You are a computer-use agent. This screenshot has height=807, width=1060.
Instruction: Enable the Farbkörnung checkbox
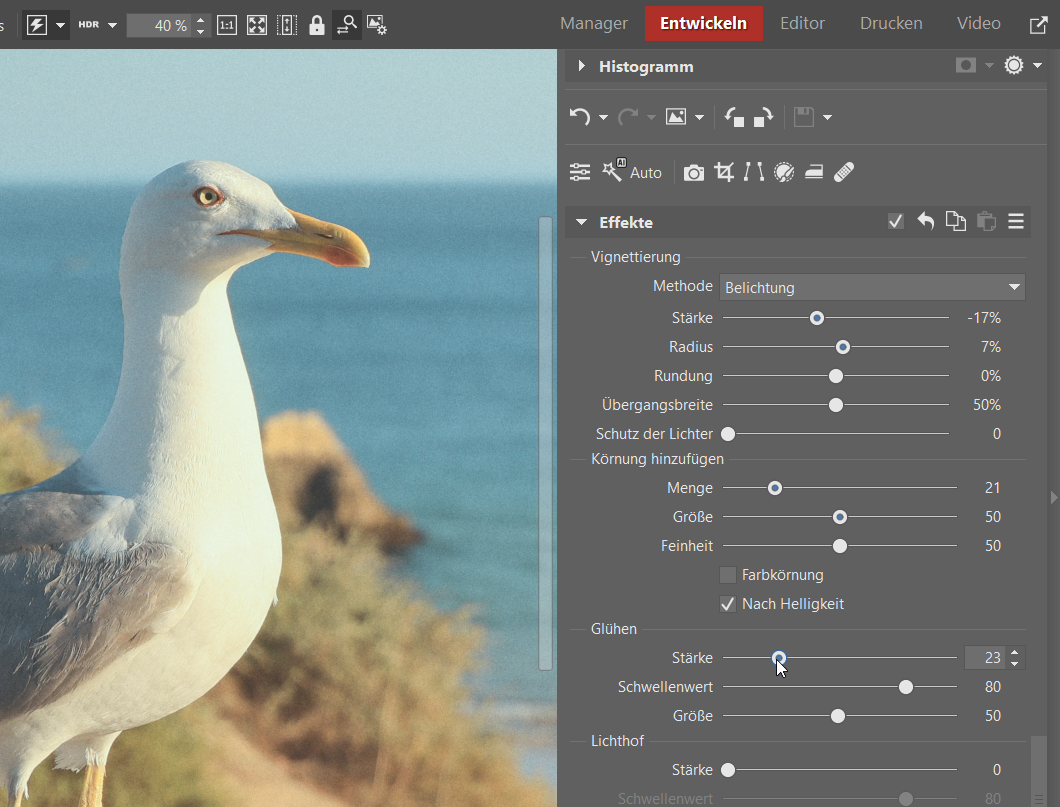[x=728, y=575]
